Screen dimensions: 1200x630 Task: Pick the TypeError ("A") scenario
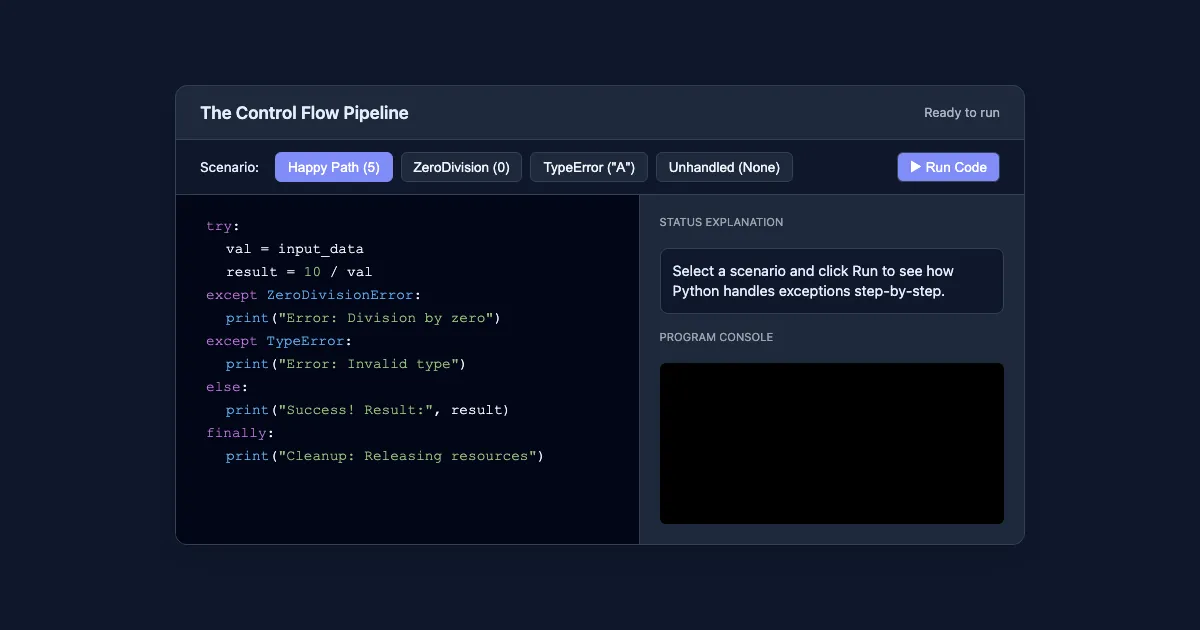click(589, 167)
